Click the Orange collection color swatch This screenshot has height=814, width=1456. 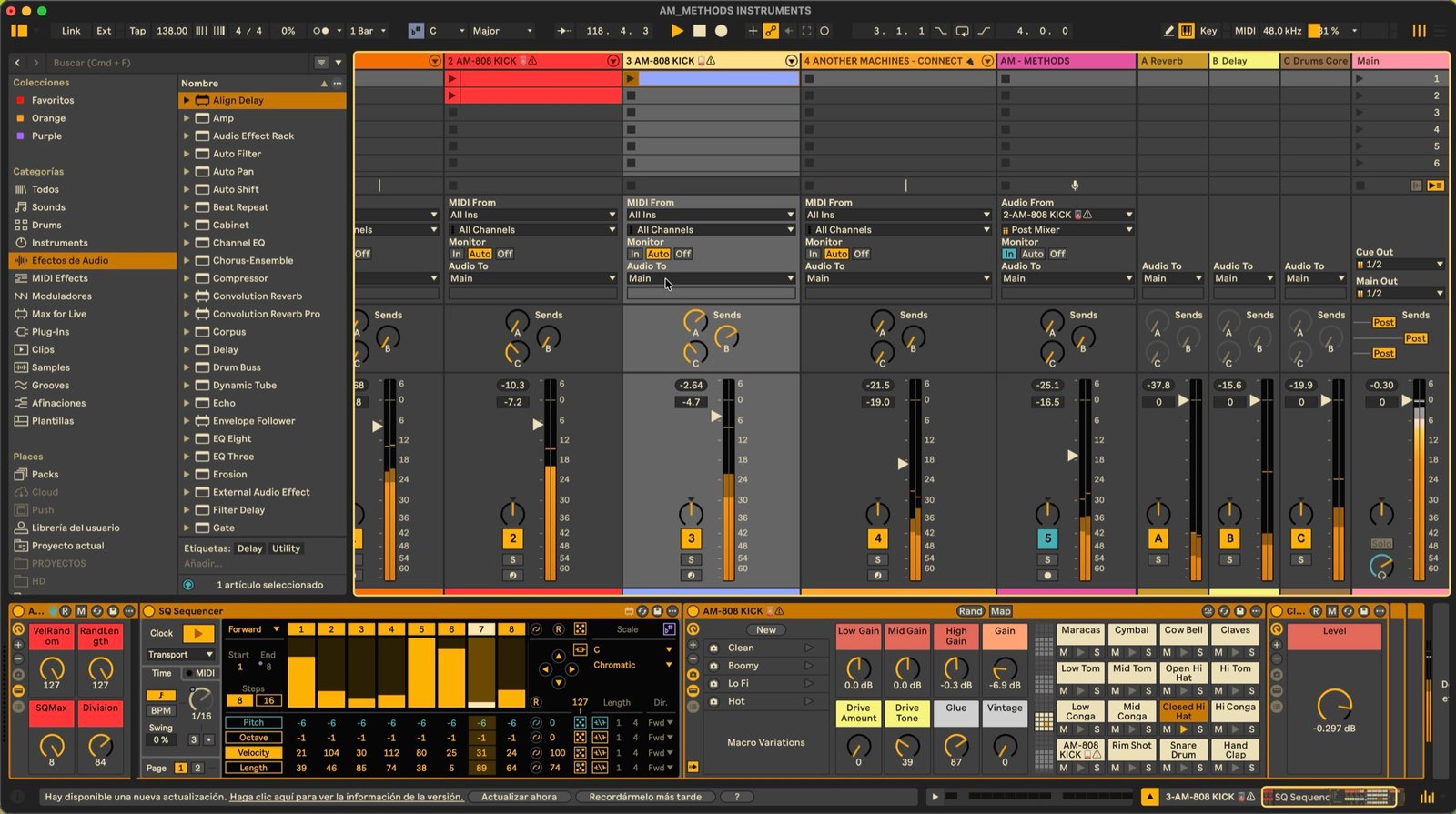pyautogui.click(x=20, y=118)
